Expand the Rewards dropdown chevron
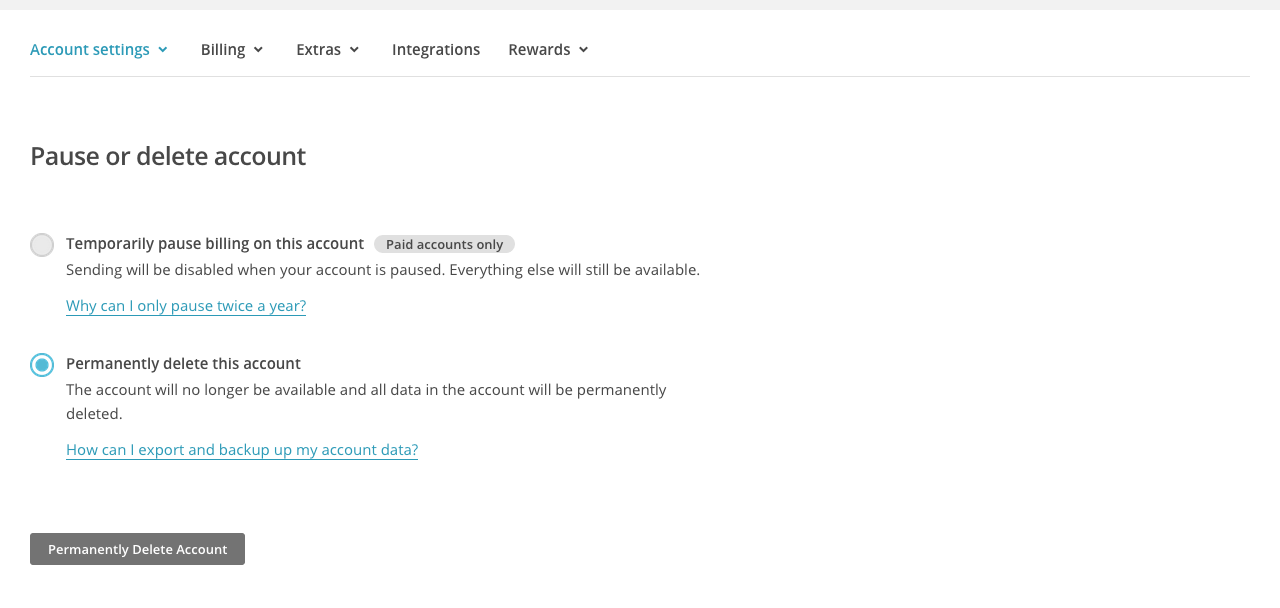 584,50
